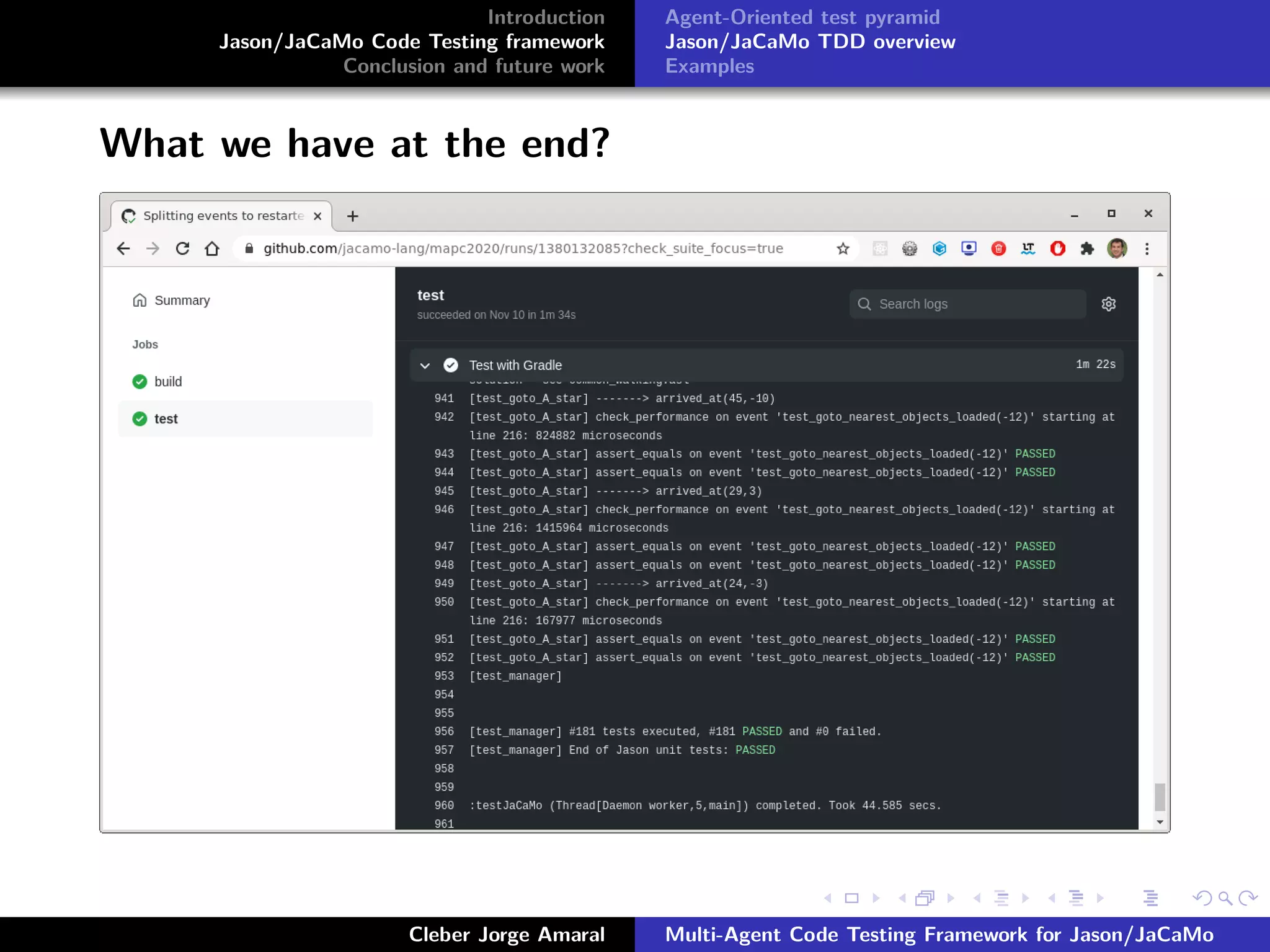Select the Splitting events browser tab
This screenshot has width=1270, height=952.
coord(223,216)
